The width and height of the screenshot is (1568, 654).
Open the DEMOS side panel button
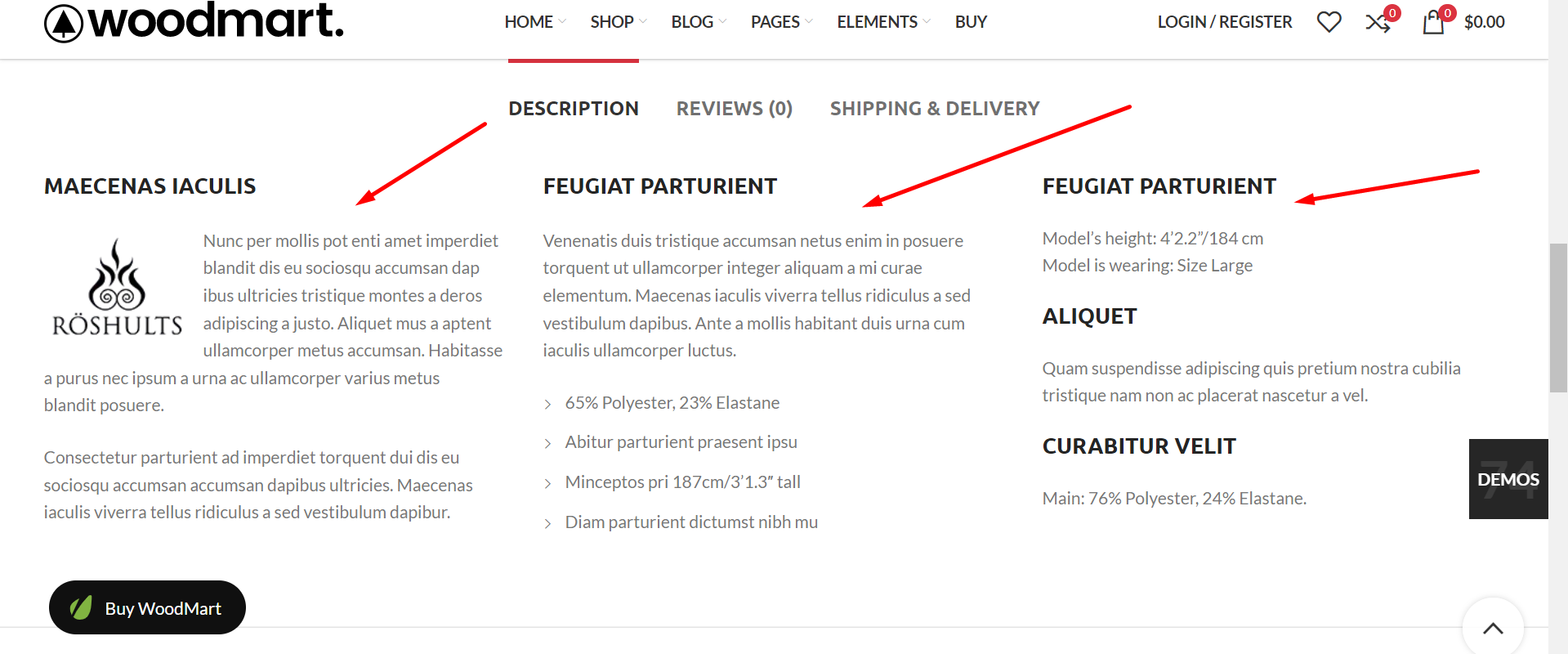click(1508, 479)
